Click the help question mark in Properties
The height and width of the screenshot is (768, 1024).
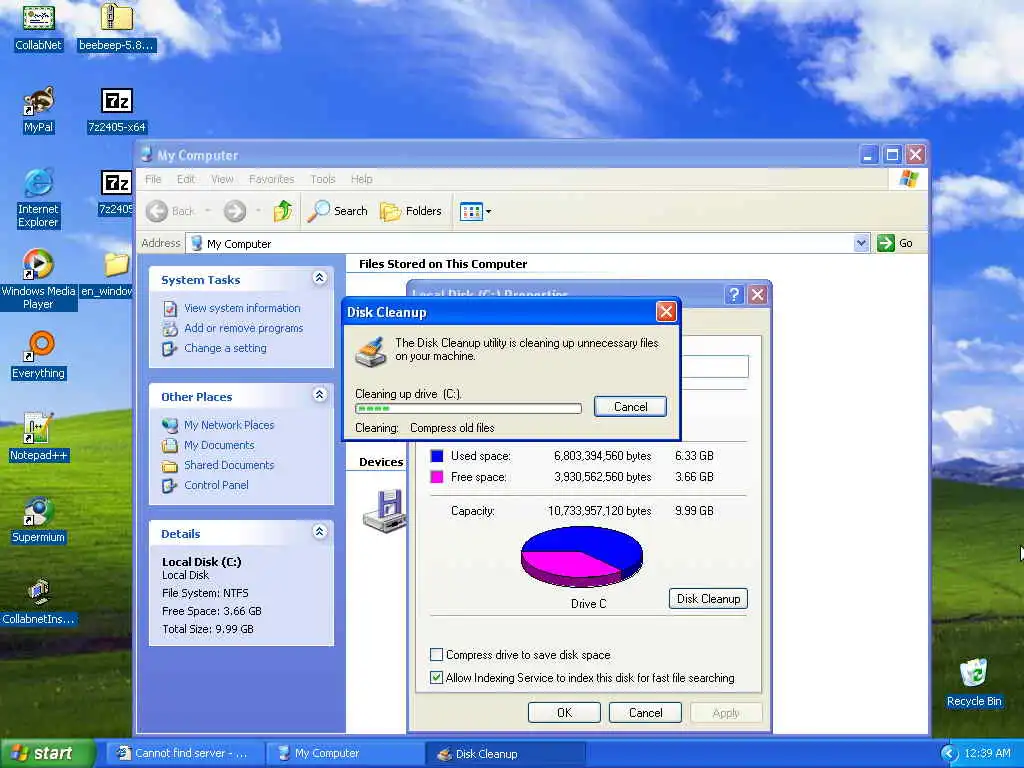(x=733, y=295)
